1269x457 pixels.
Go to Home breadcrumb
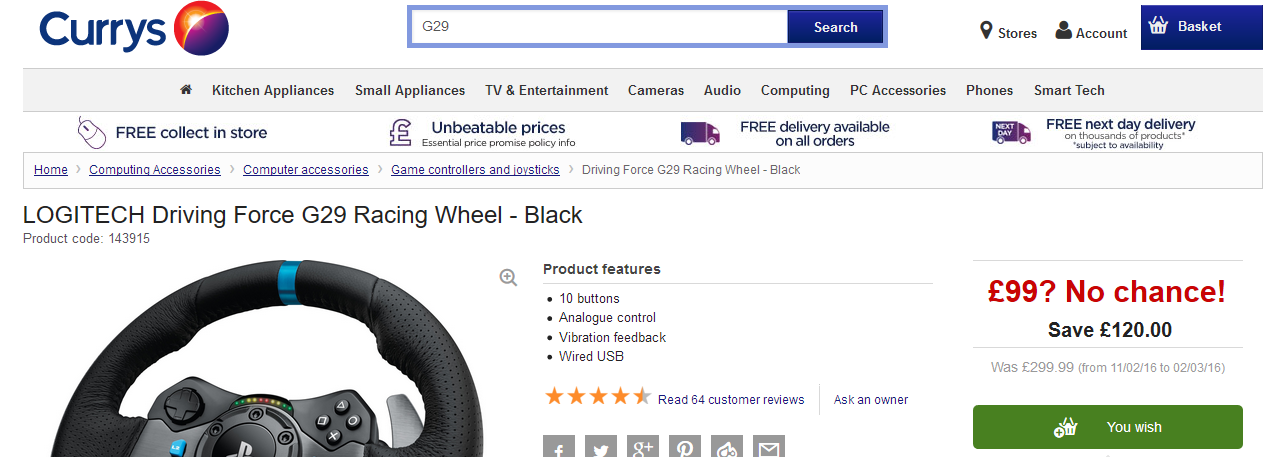click(x=51, y=170)
